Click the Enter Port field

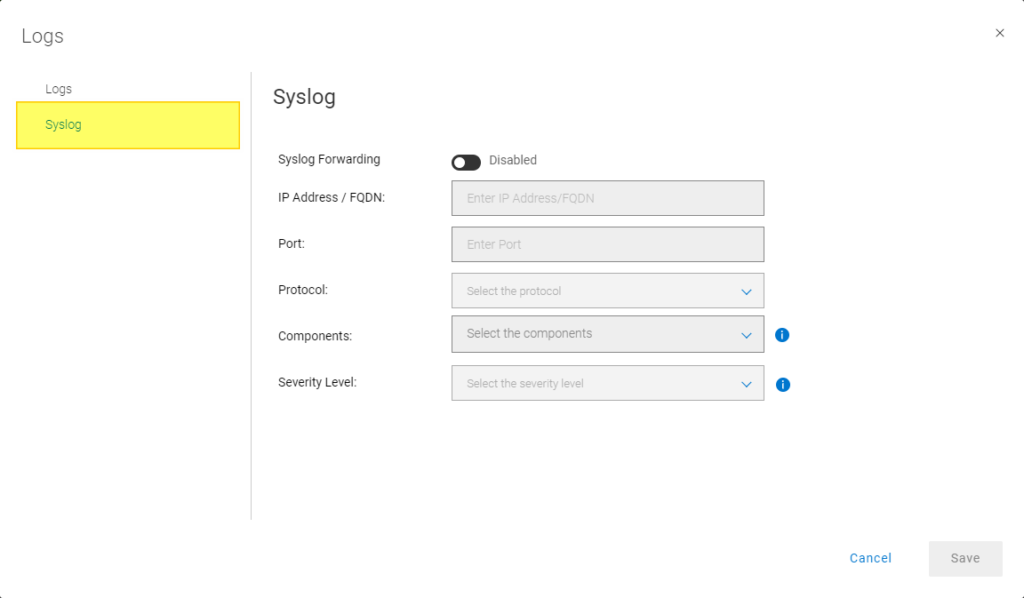coord(607,244)
